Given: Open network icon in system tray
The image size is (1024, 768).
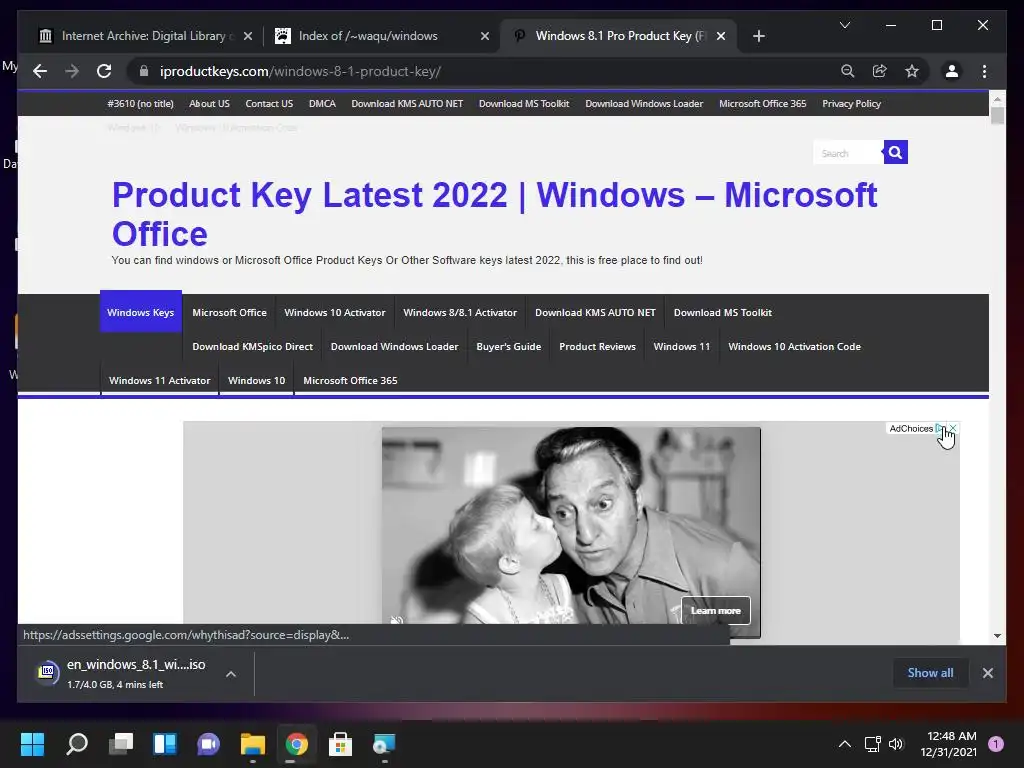Looking at the screenshot, I should click(x=872, y=744).
